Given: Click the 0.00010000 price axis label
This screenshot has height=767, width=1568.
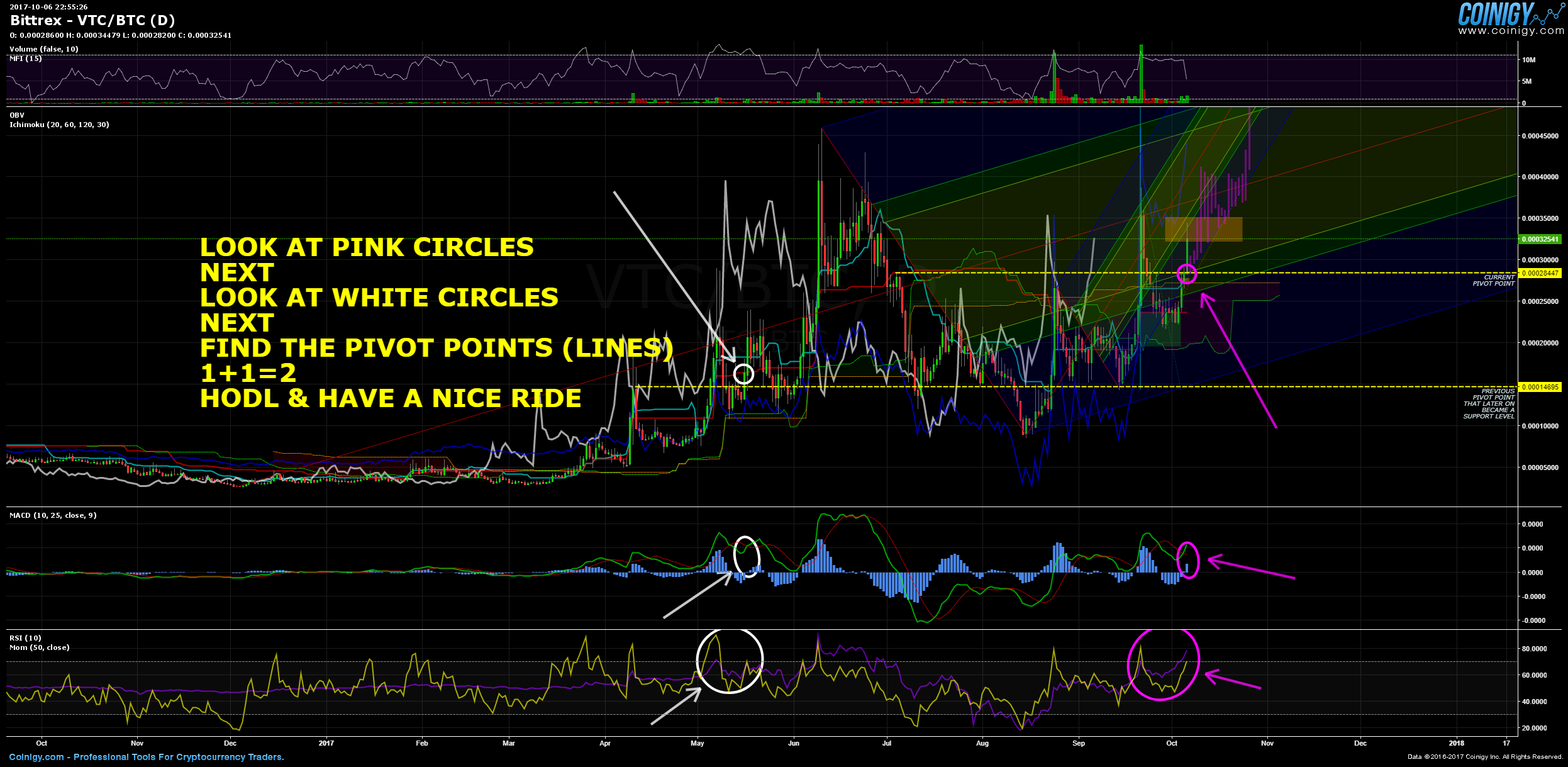Looking at the screenshot, I should point(1540,426).
